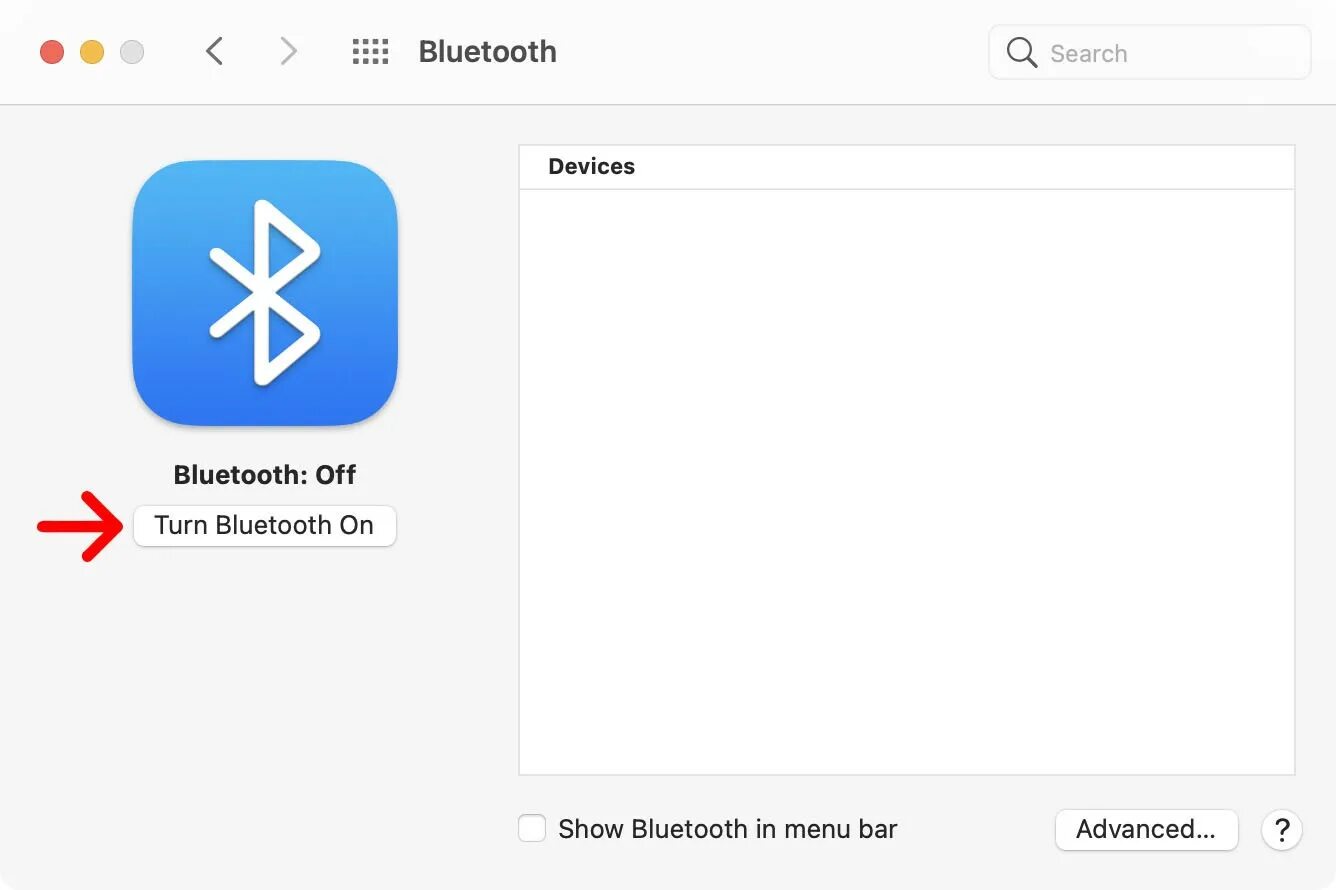Focus the Search field
The height and width of the screenshot is (890, 1336).
(x=1150, y=52)
